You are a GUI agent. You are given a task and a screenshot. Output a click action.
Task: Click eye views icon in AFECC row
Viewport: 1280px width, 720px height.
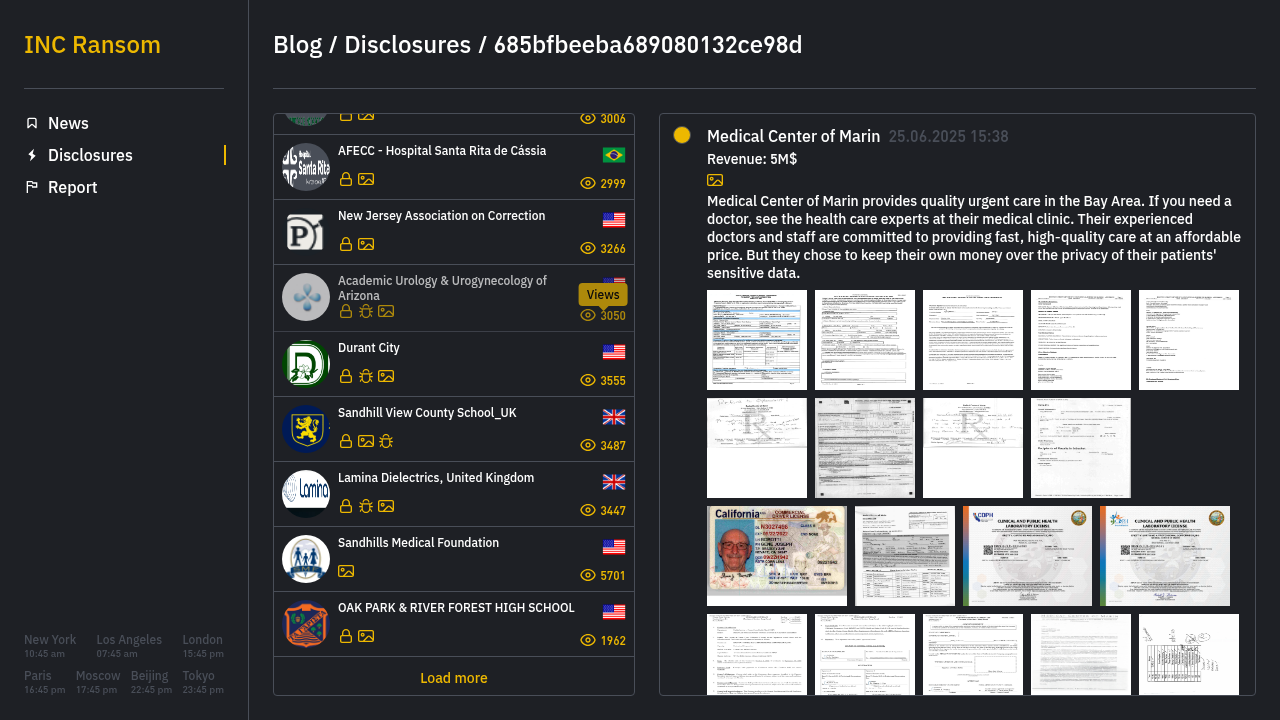coord(588,183)
